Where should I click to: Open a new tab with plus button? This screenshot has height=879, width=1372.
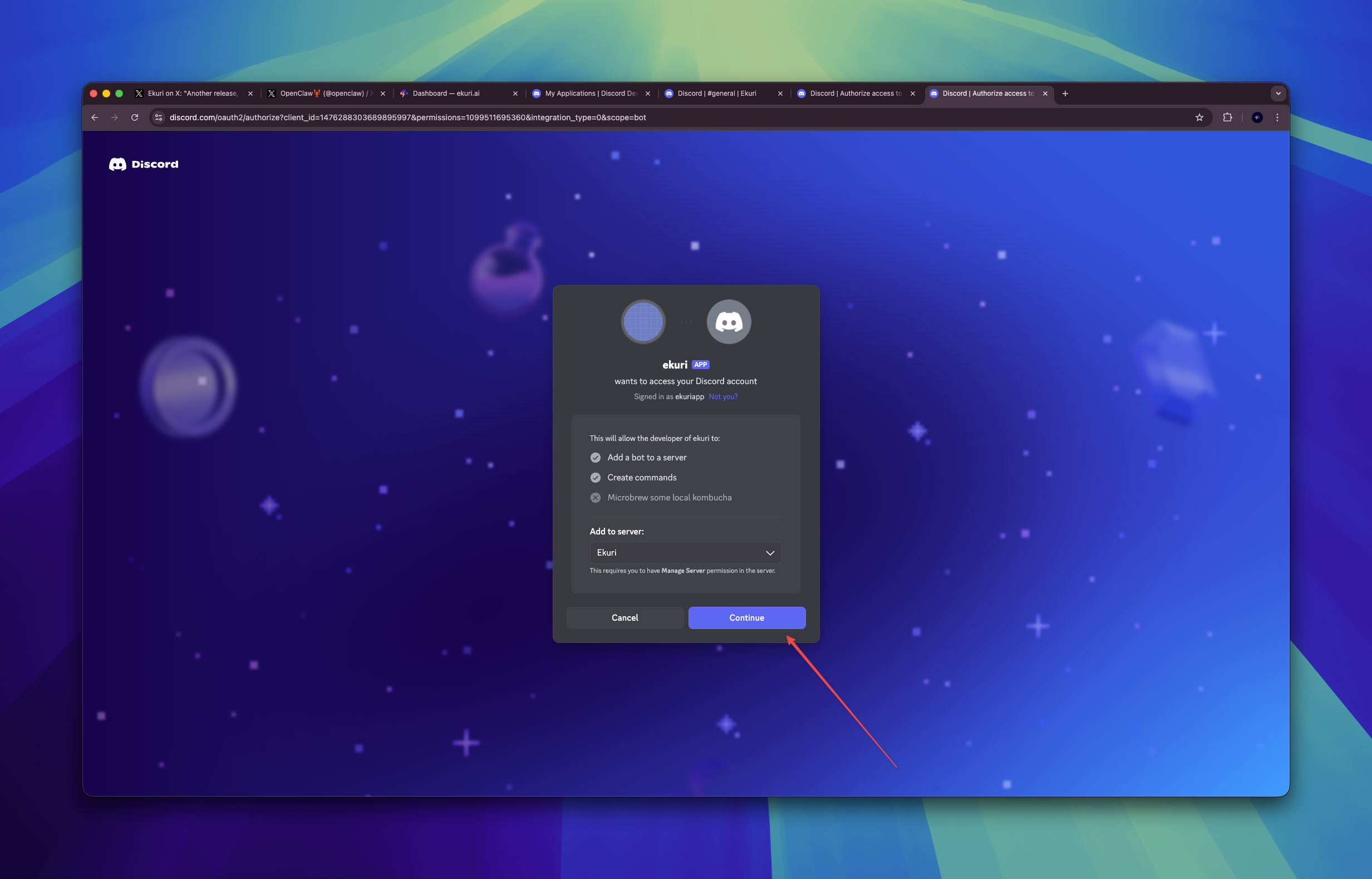[x=1065, y=94]
